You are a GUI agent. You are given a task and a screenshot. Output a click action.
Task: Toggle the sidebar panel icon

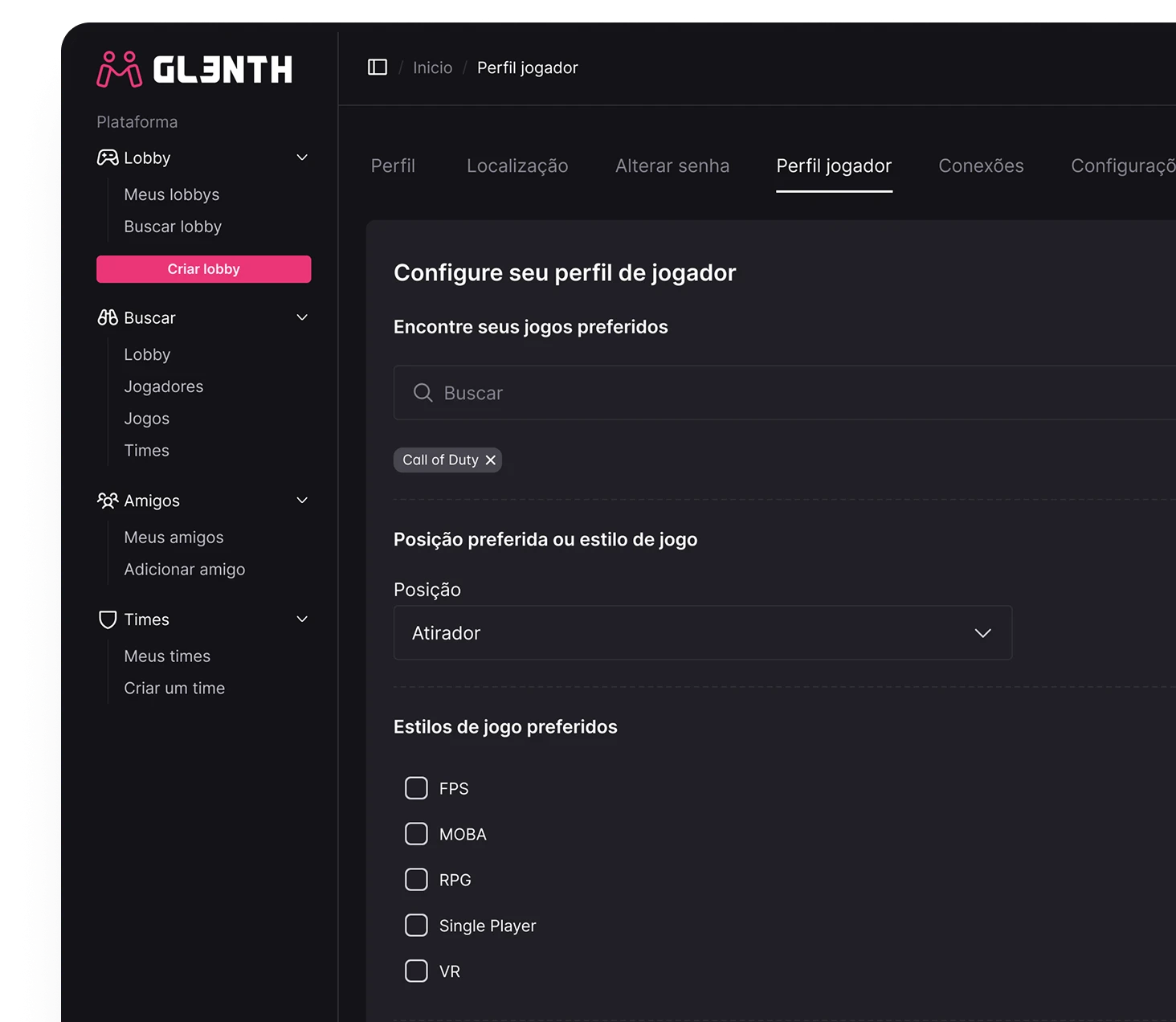click(378, 67)
